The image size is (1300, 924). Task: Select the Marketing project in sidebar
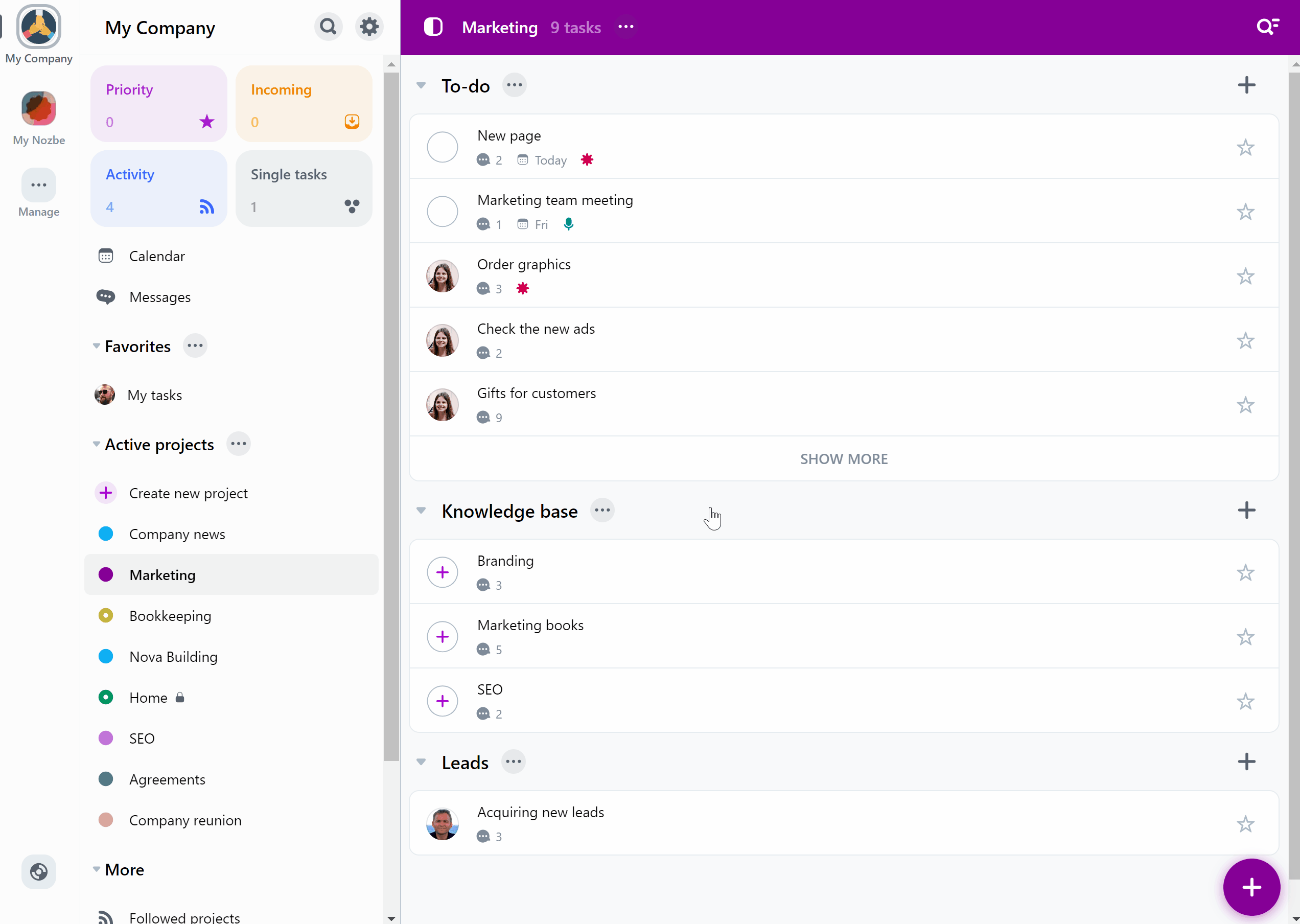pyautogui.click(x=162, y=574)
